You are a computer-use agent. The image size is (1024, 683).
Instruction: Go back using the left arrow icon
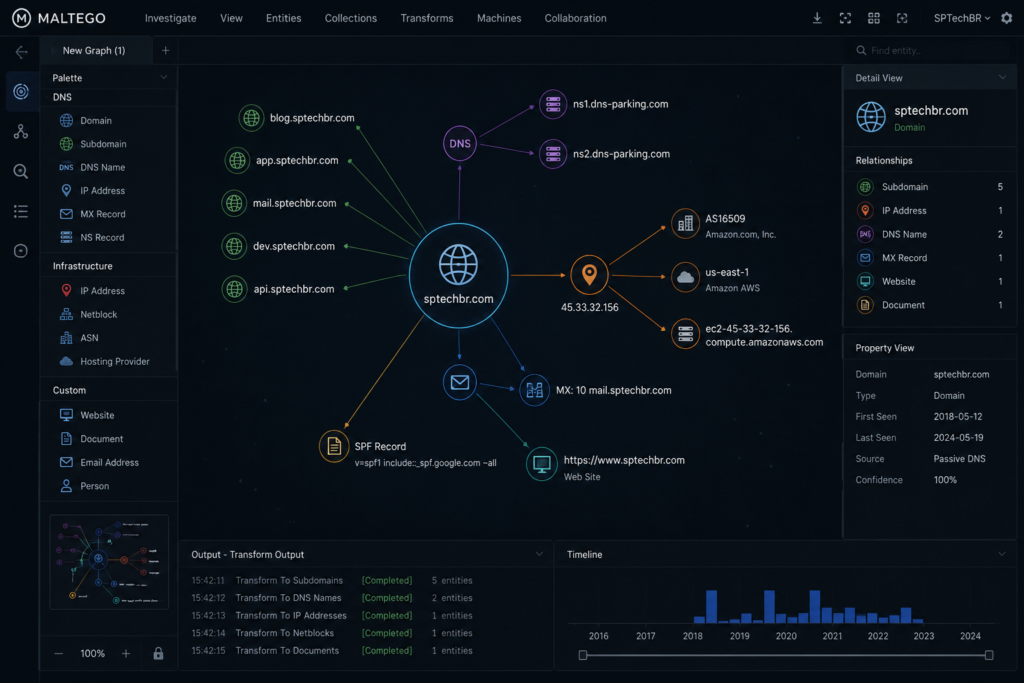(x=21, y=52)
